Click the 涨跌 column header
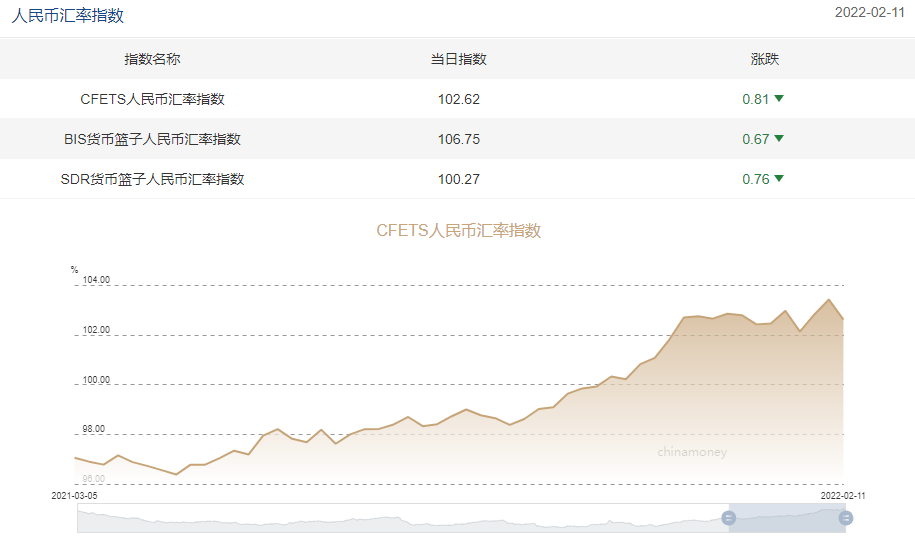915x548 pixels. (764, 59)
